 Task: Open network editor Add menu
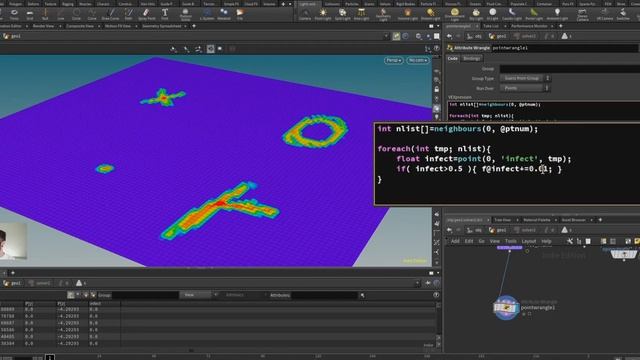coord(455,241)
